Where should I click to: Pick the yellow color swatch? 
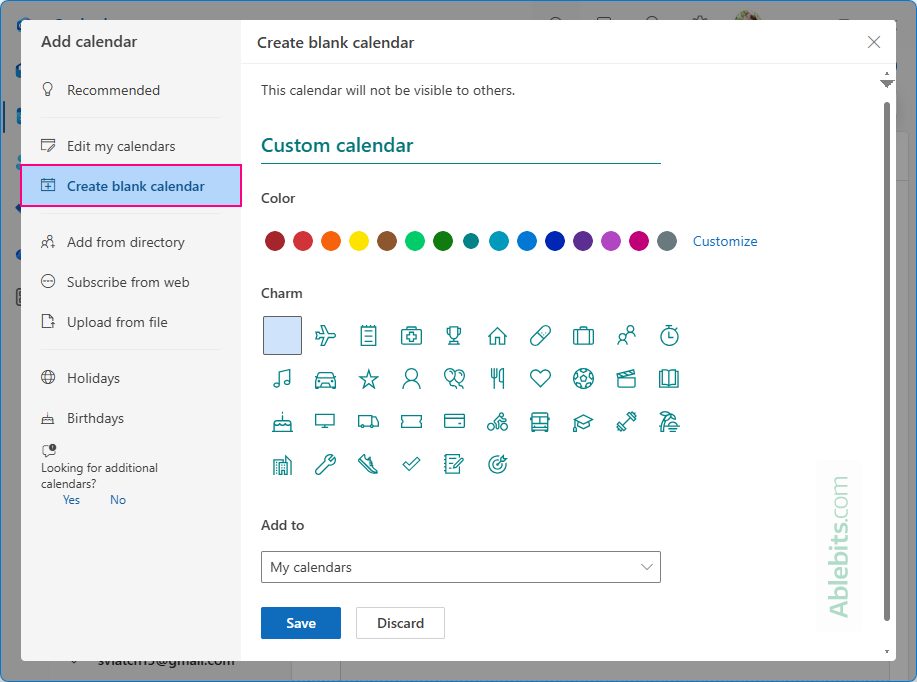click(359, 241)
